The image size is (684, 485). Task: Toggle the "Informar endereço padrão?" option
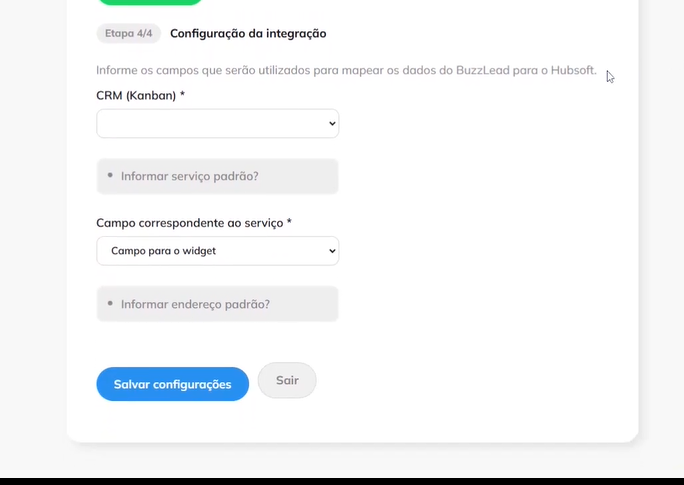[217, 304]
